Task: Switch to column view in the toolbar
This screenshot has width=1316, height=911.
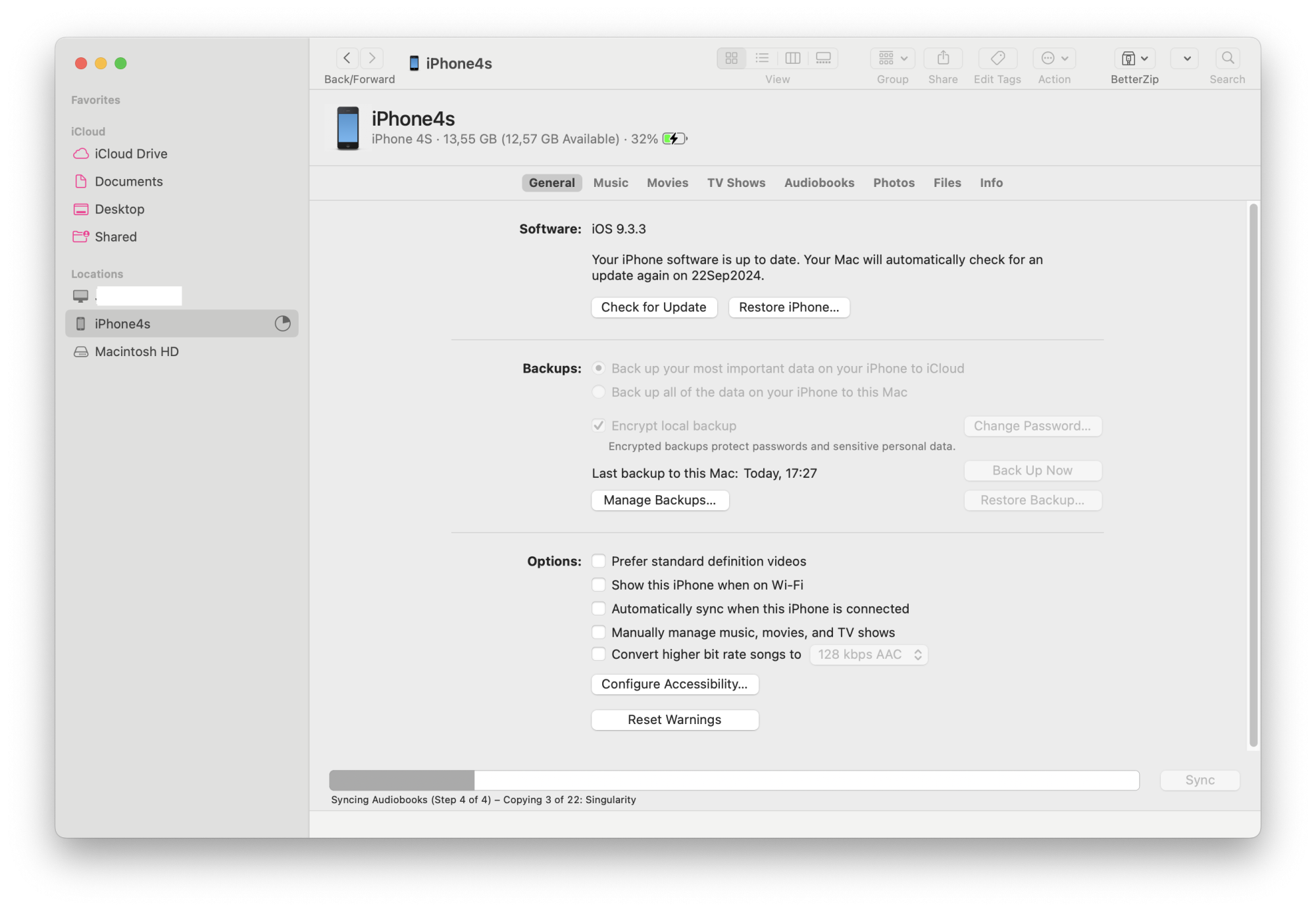Action: (x=793, y=58)
